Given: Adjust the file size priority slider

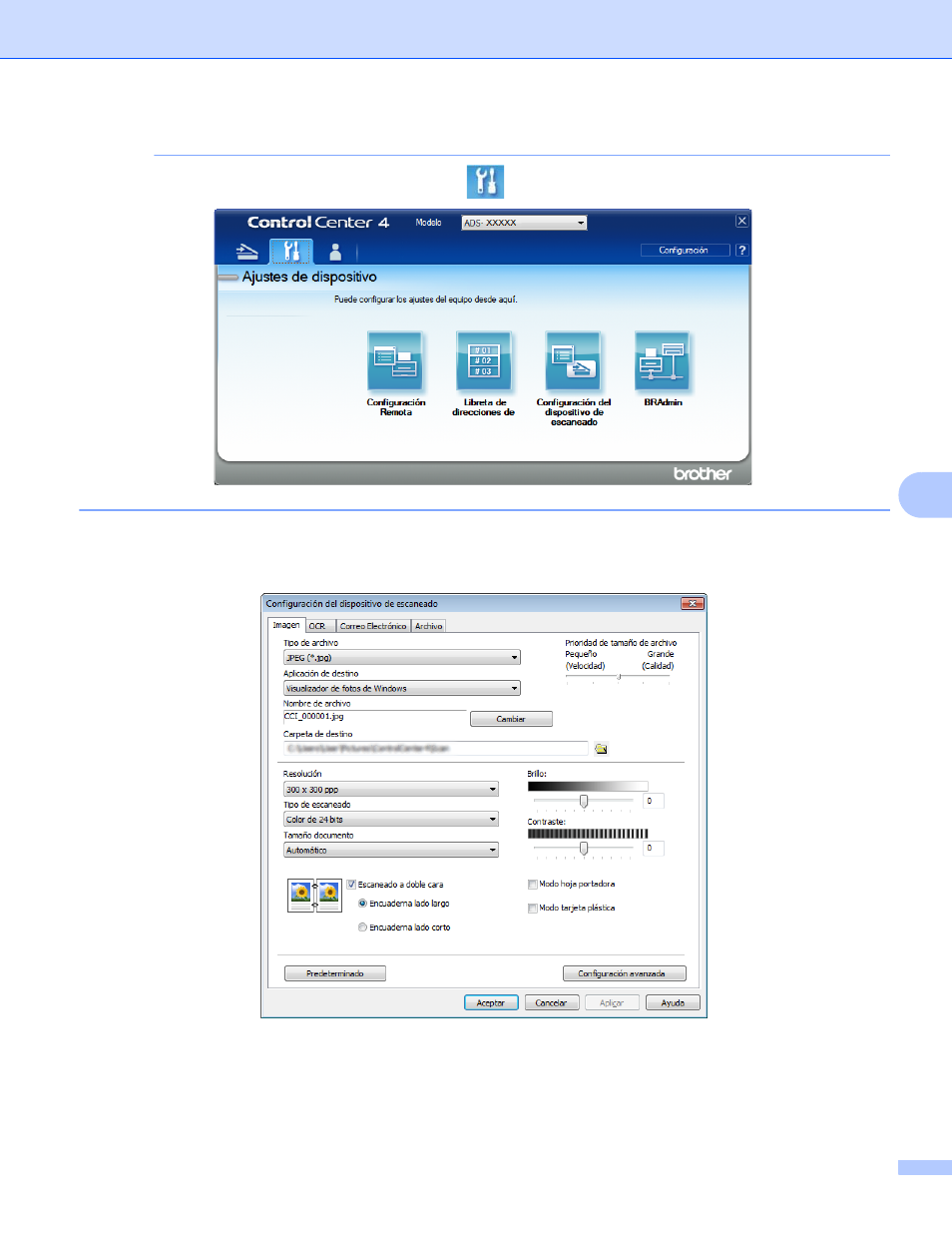Looking at the screenshot, I should click(619, 677).
